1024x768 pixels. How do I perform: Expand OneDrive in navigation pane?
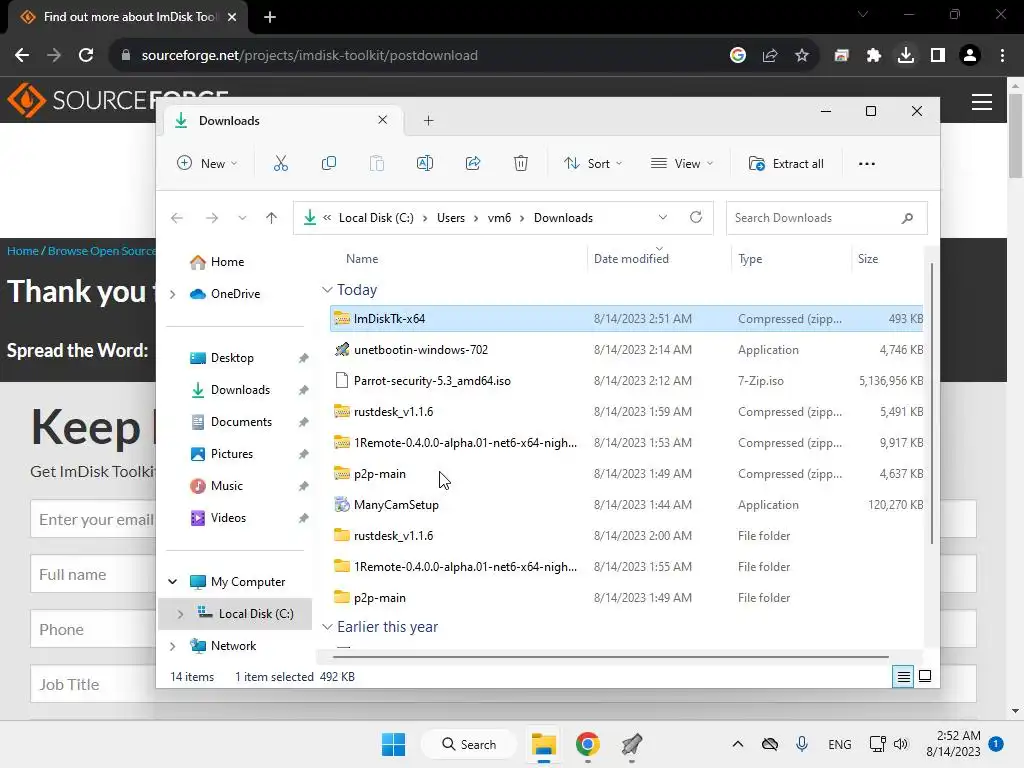coord(172,295)
